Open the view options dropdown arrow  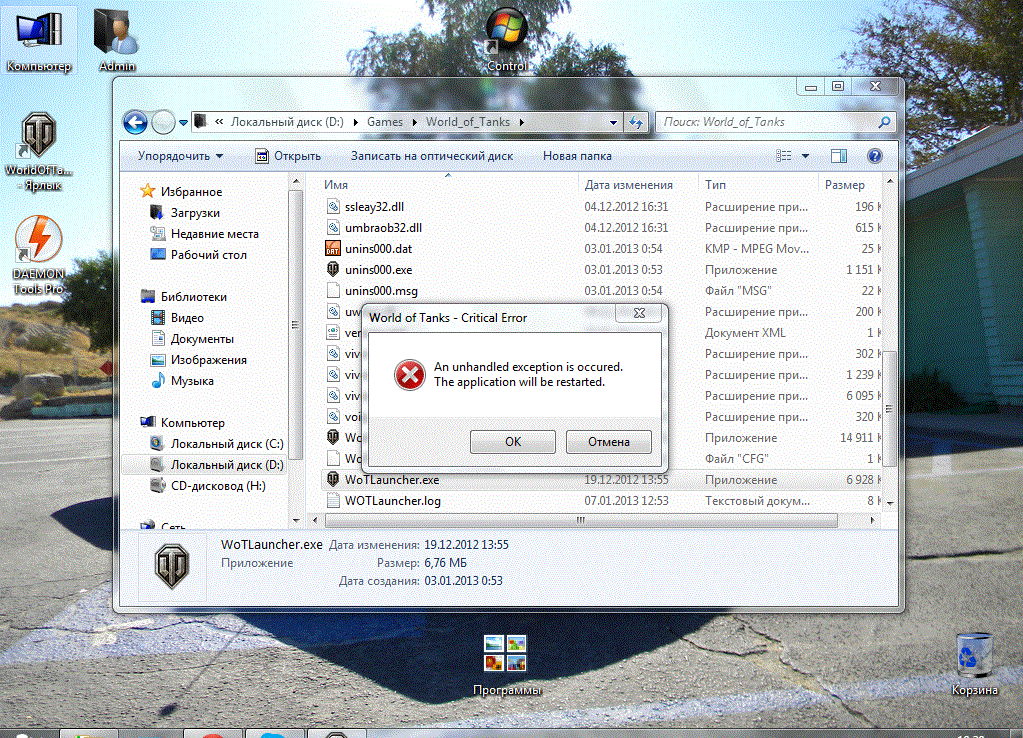pos(805,156)
